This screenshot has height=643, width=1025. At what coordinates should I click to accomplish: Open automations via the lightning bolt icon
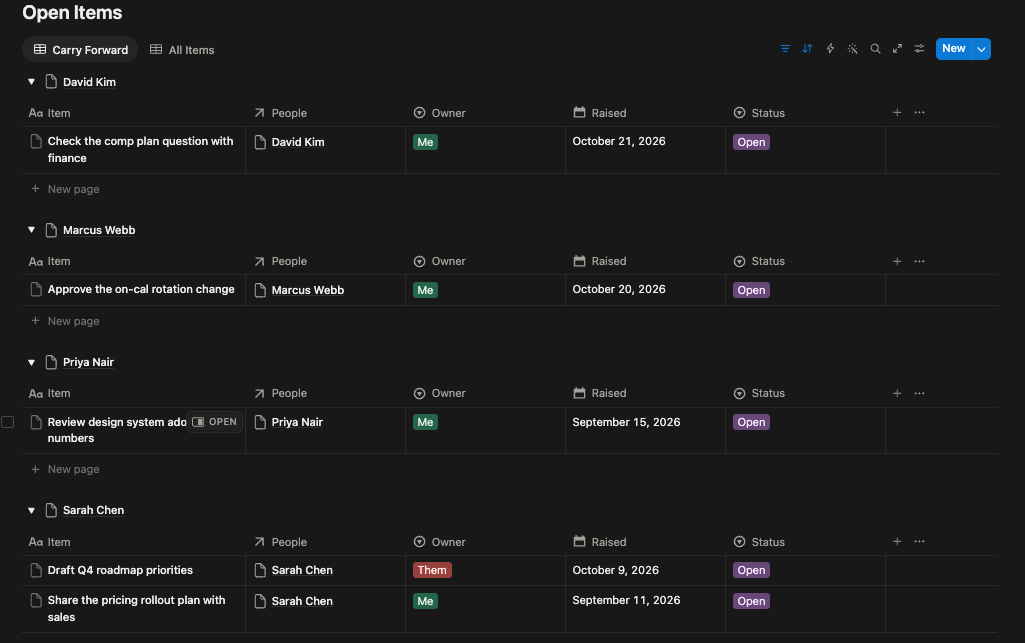tap(830, 49)
